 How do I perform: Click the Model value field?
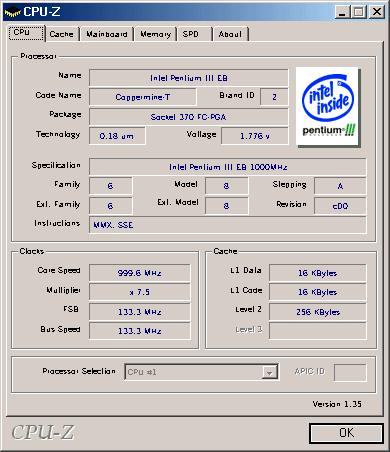(x=227, y=186)
